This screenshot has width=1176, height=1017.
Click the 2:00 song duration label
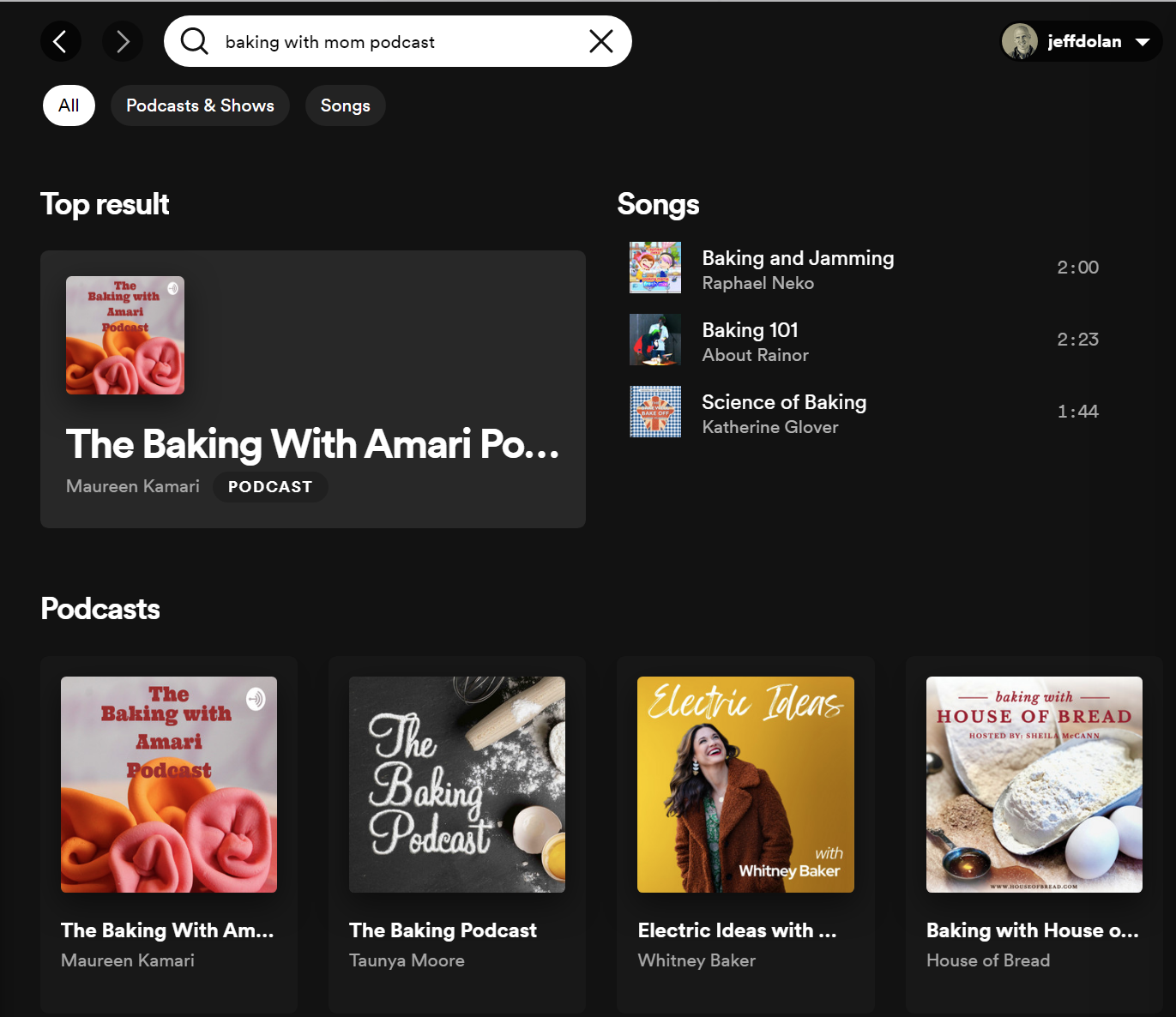1077,268
